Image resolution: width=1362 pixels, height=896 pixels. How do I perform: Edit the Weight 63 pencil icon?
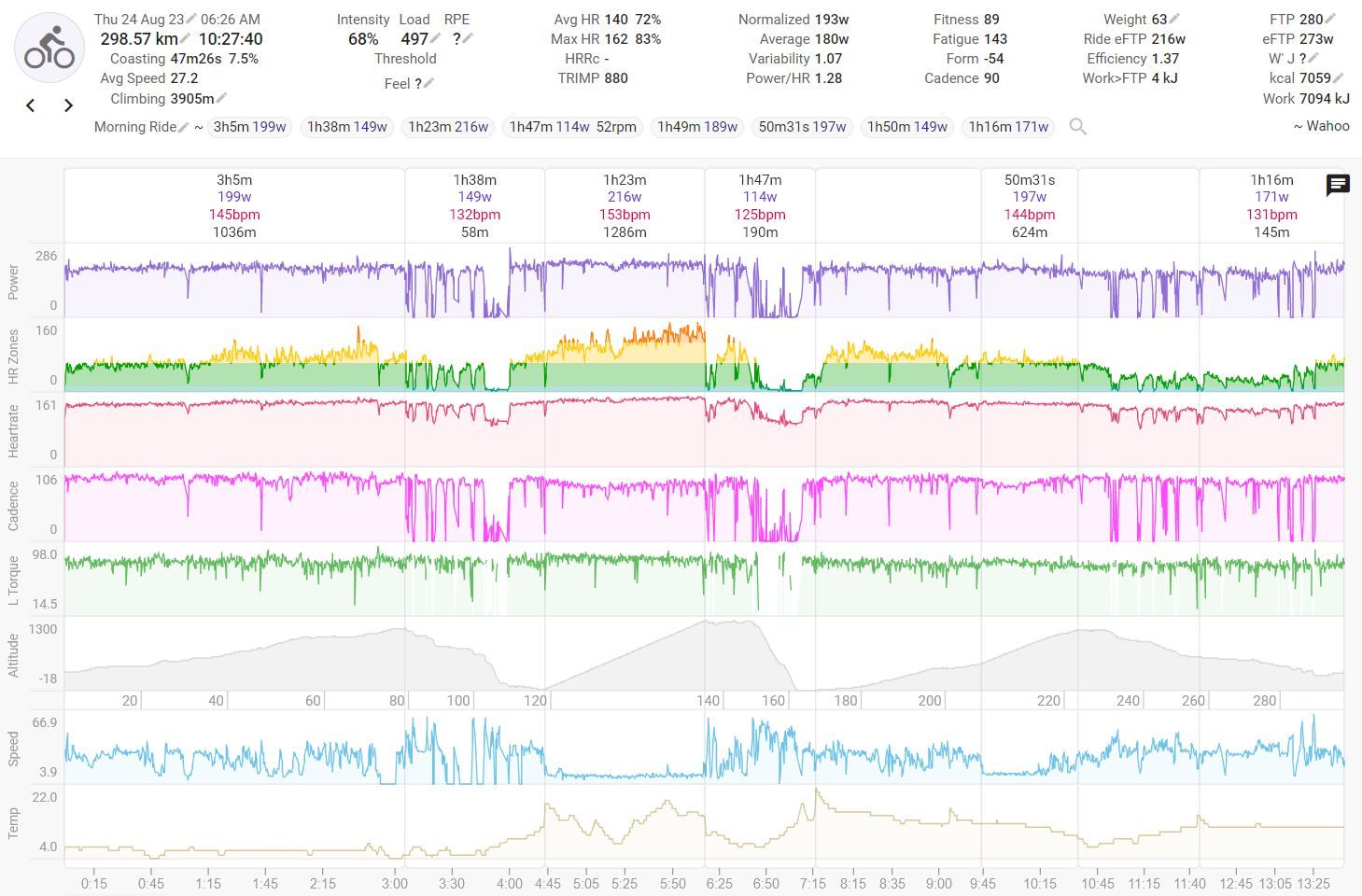(x=1174, y=19)
